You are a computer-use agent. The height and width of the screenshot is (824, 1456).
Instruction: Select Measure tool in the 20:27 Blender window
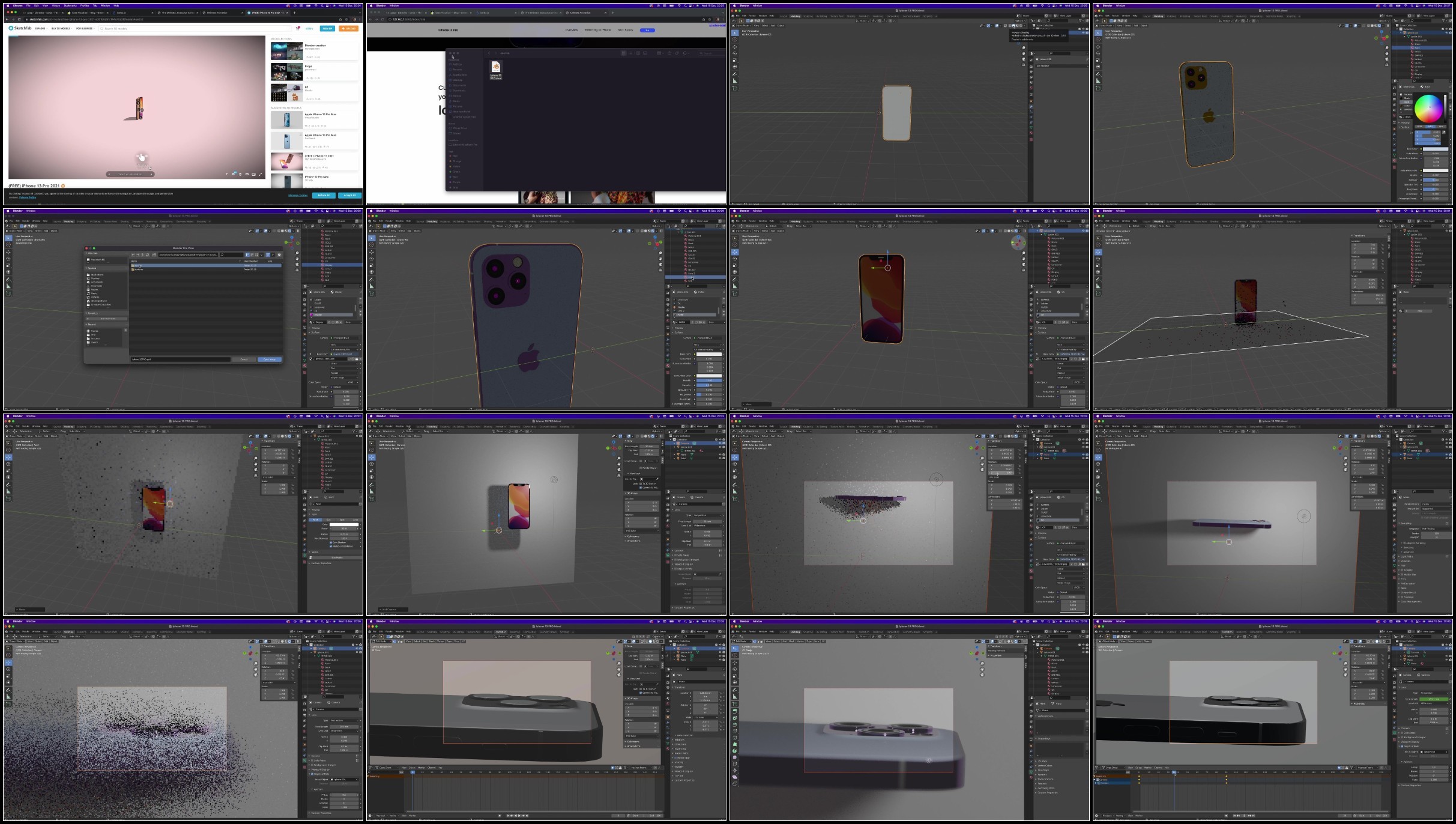(1098, 81)
